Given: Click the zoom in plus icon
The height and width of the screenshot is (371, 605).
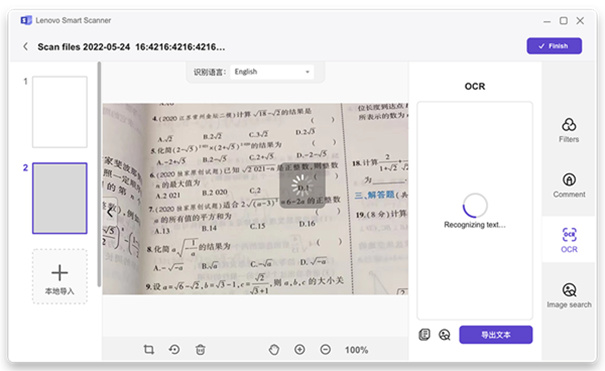Looking at the screenshot, I should pos(300,350).
